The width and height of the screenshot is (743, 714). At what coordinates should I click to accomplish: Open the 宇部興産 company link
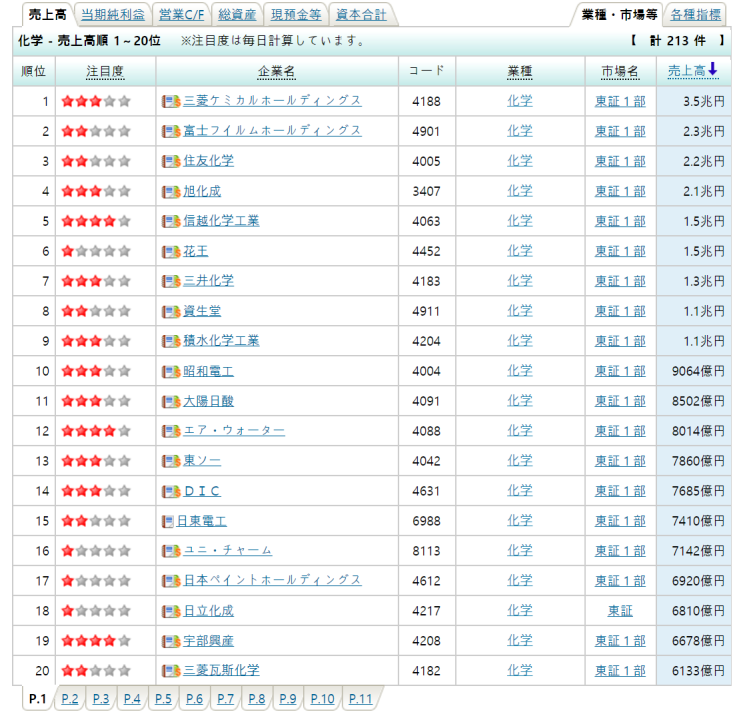point(208,641)
